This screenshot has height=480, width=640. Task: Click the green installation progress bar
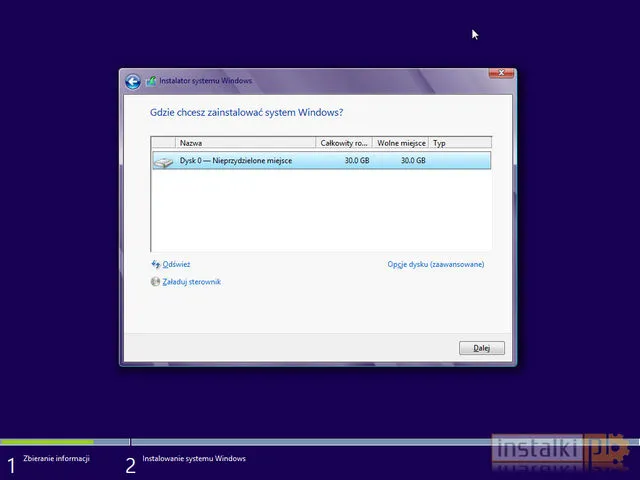click(x=47, y=441)
